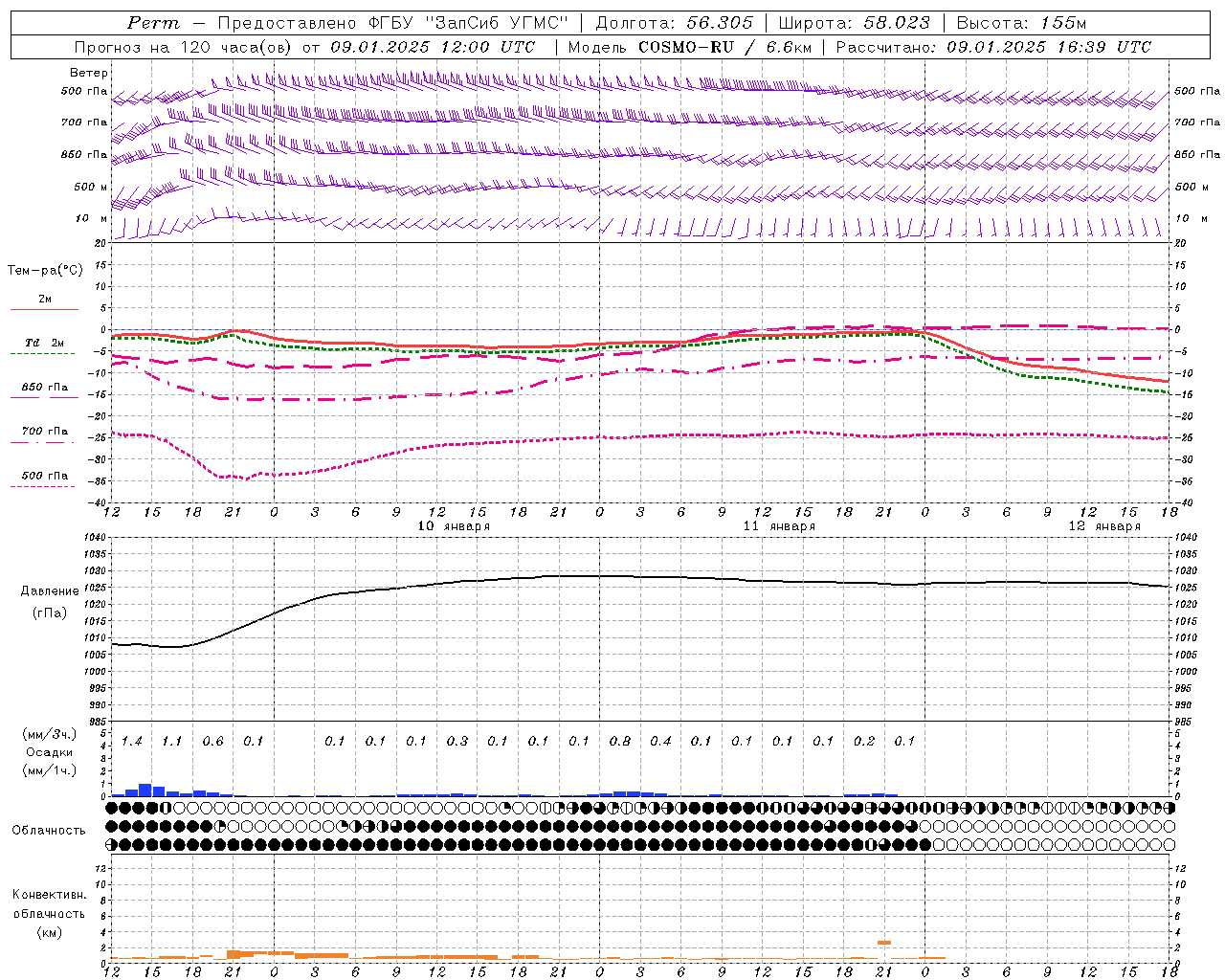The image size is (1225, 980).
Task: Click the 'Долгота: 56.305' longitude value
Action: (x=675, y=23)
